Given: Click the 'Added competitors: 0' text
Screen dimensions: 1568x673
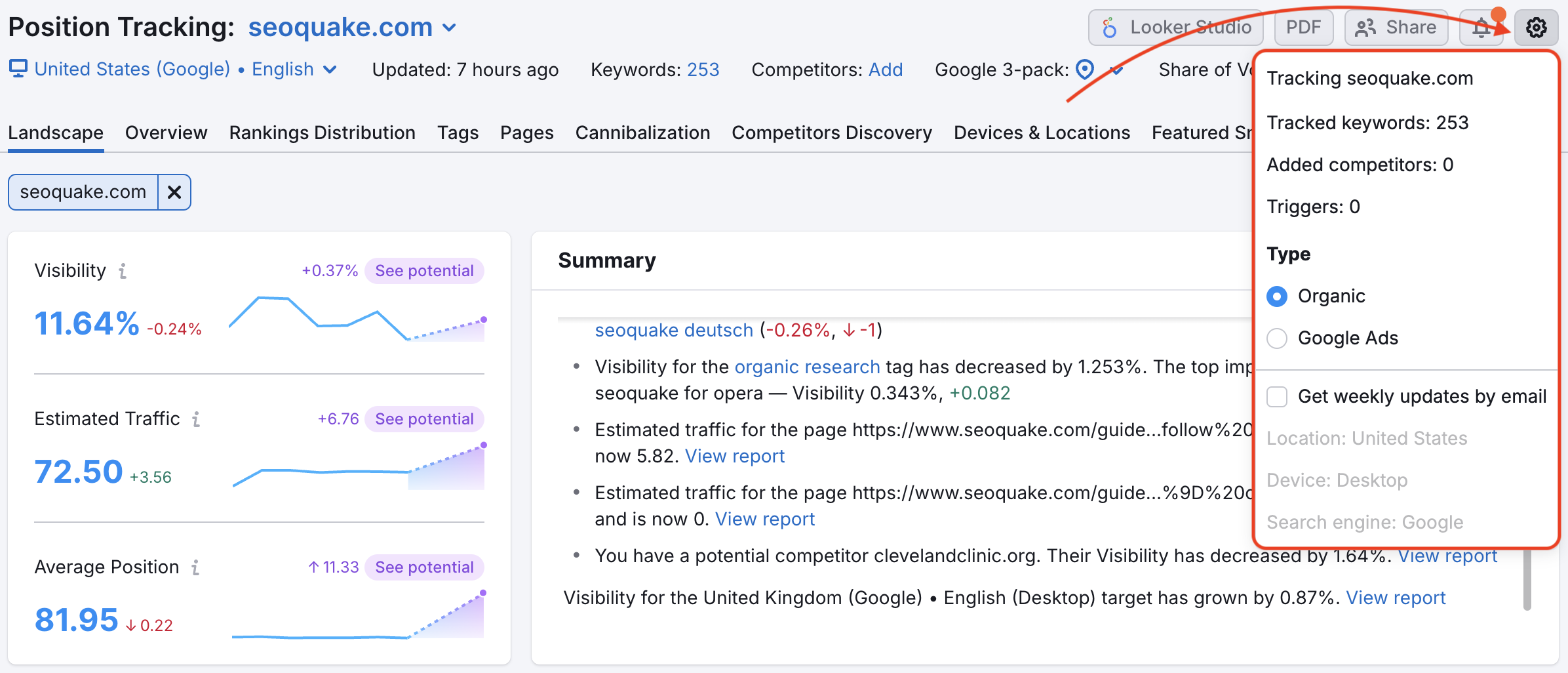Looking at the screenshot, I should point(1360,165).
